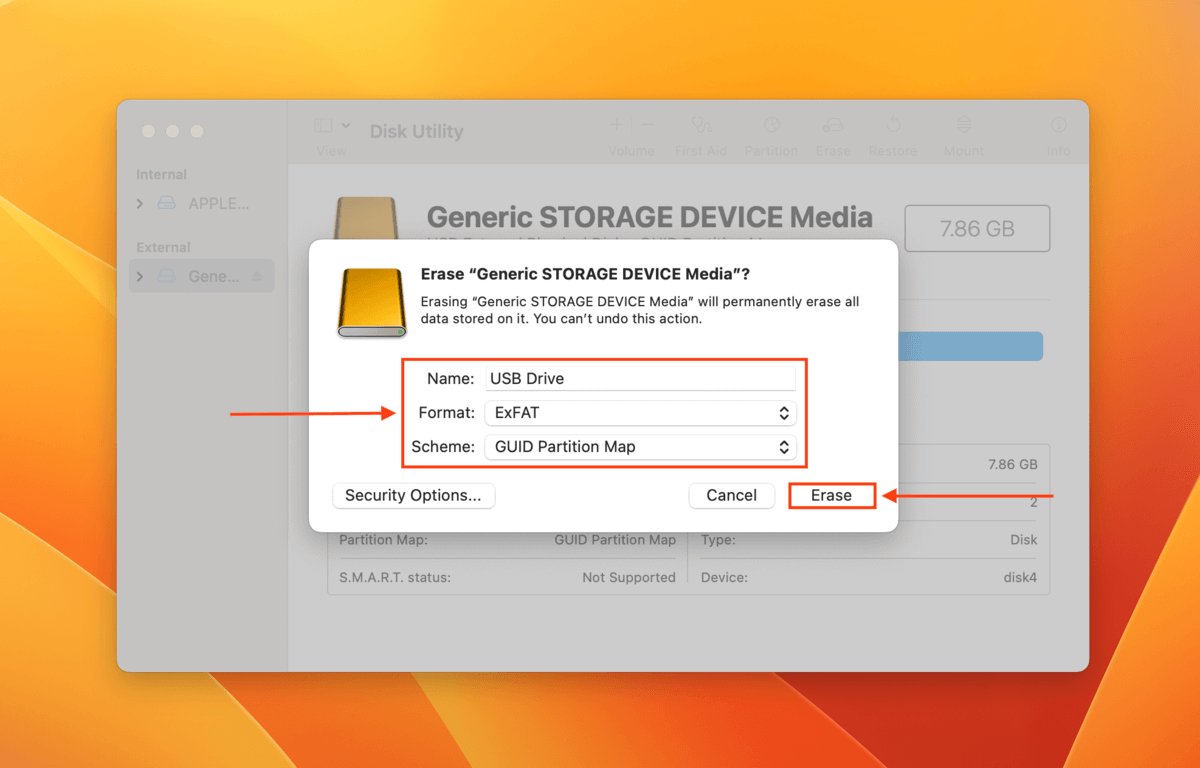Open the Format dropdown showing ExFAT
The image size is (1200, 768).
point(640,412)
